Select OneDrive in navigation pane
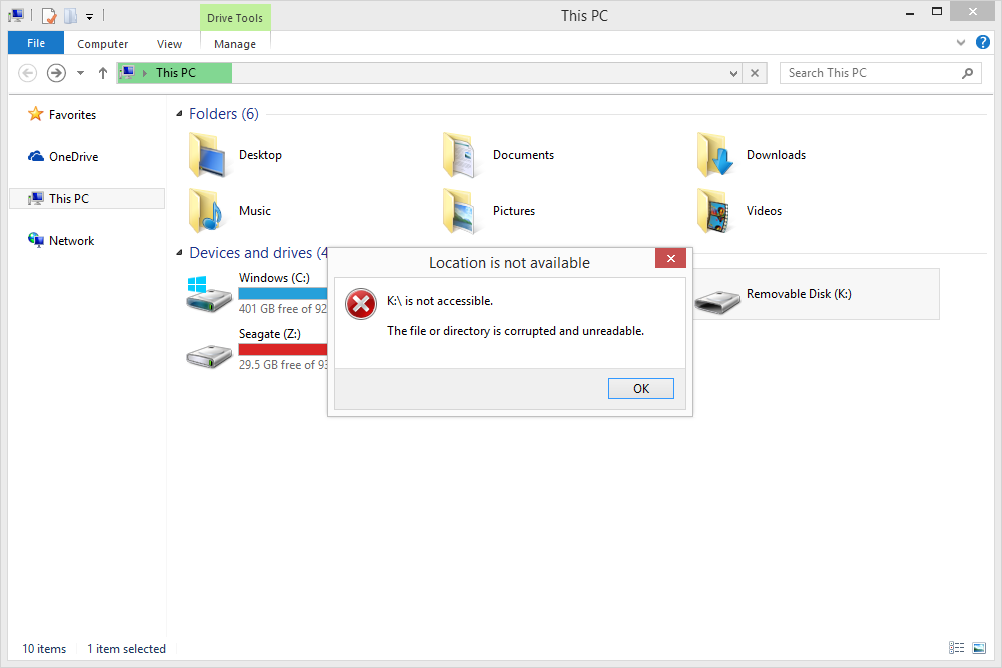 tap(73, 157)
